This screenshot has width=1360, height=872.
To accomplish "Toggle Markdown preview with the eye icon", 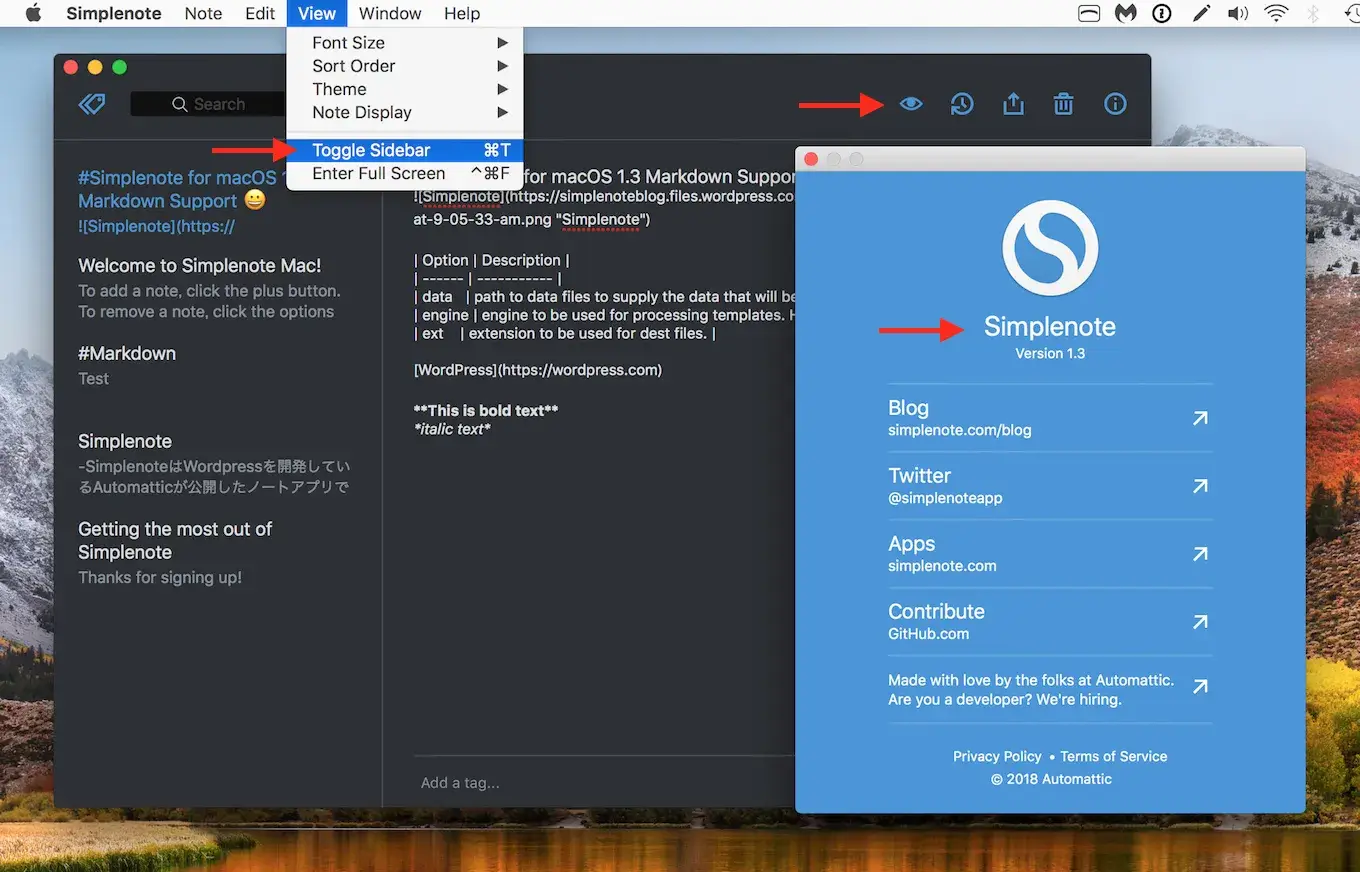I will point(910,103).
